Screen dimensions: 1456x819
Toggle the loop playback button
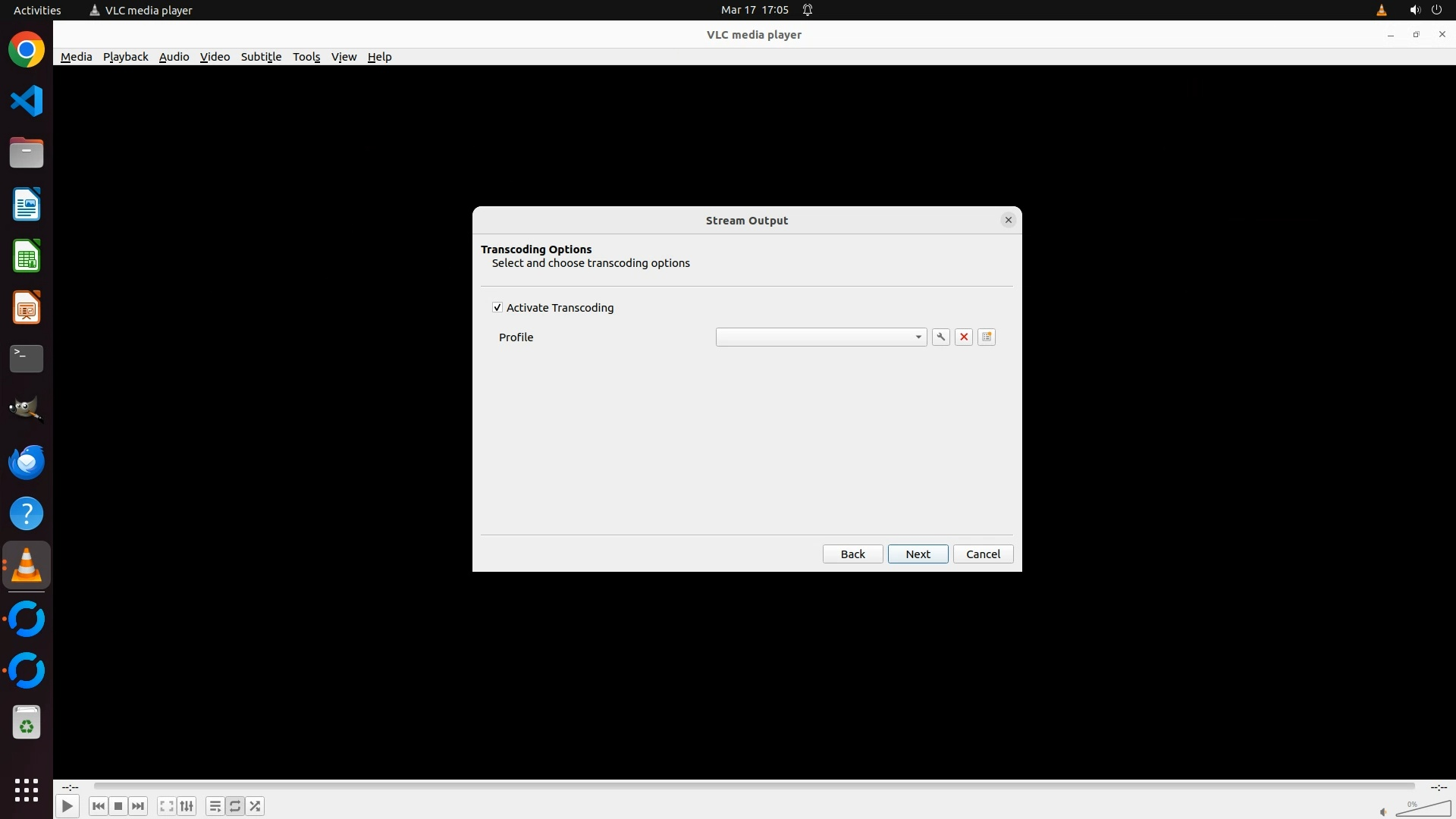click(x=235, y=806)
